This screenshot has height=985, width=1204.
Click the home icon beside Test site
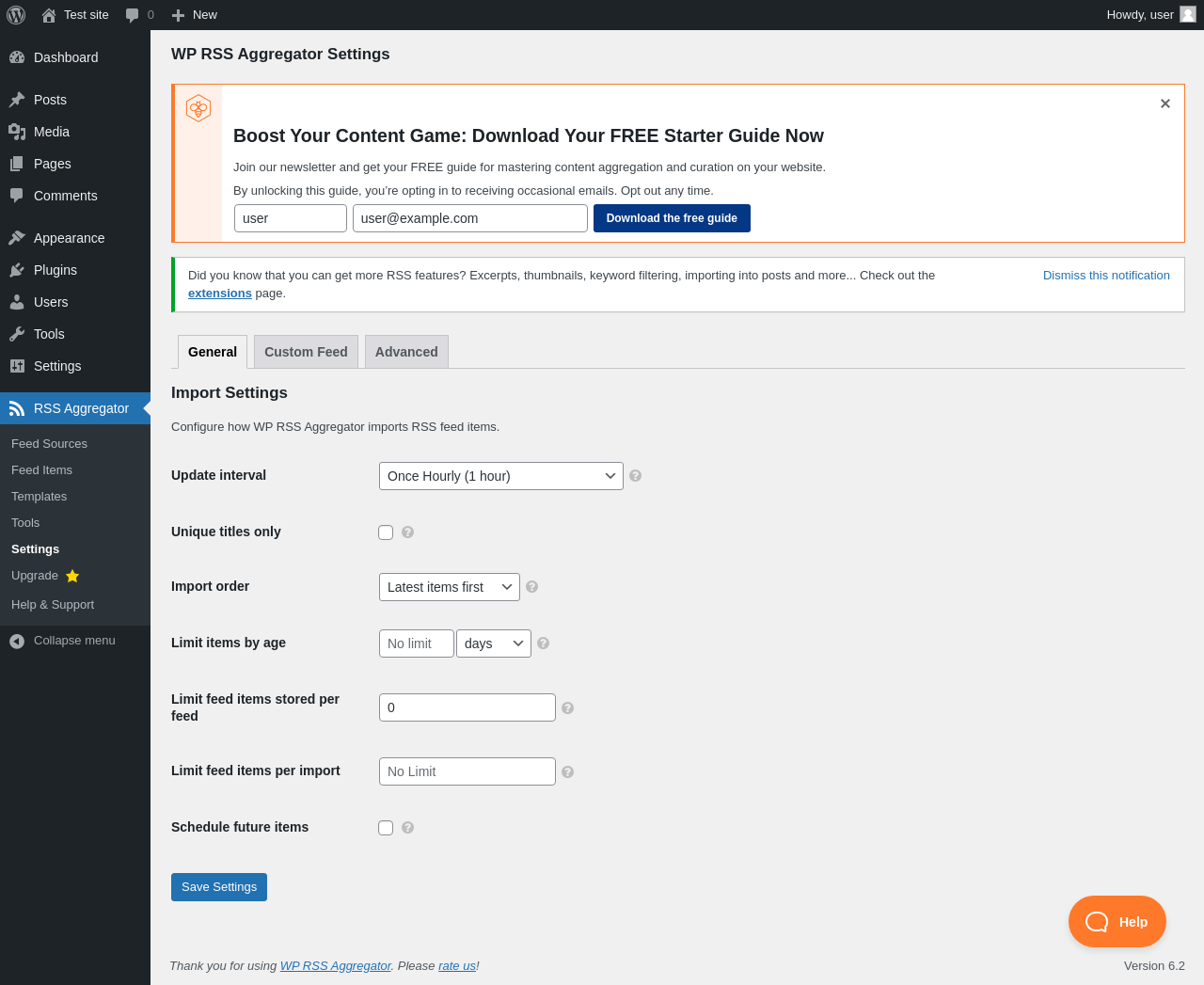49,15
